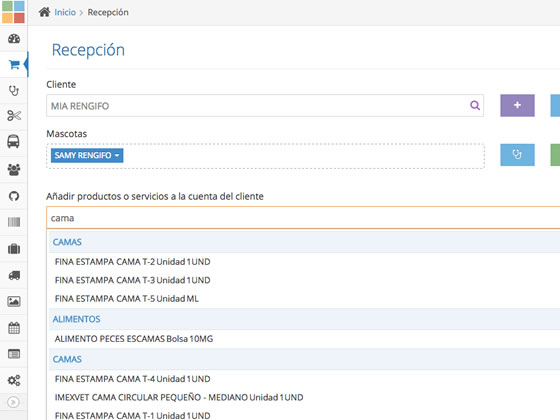Click the bus transport sidebar icon
The width and height of the screenshot is (560, 420).
pyautogui.click(x=14, y=141)
